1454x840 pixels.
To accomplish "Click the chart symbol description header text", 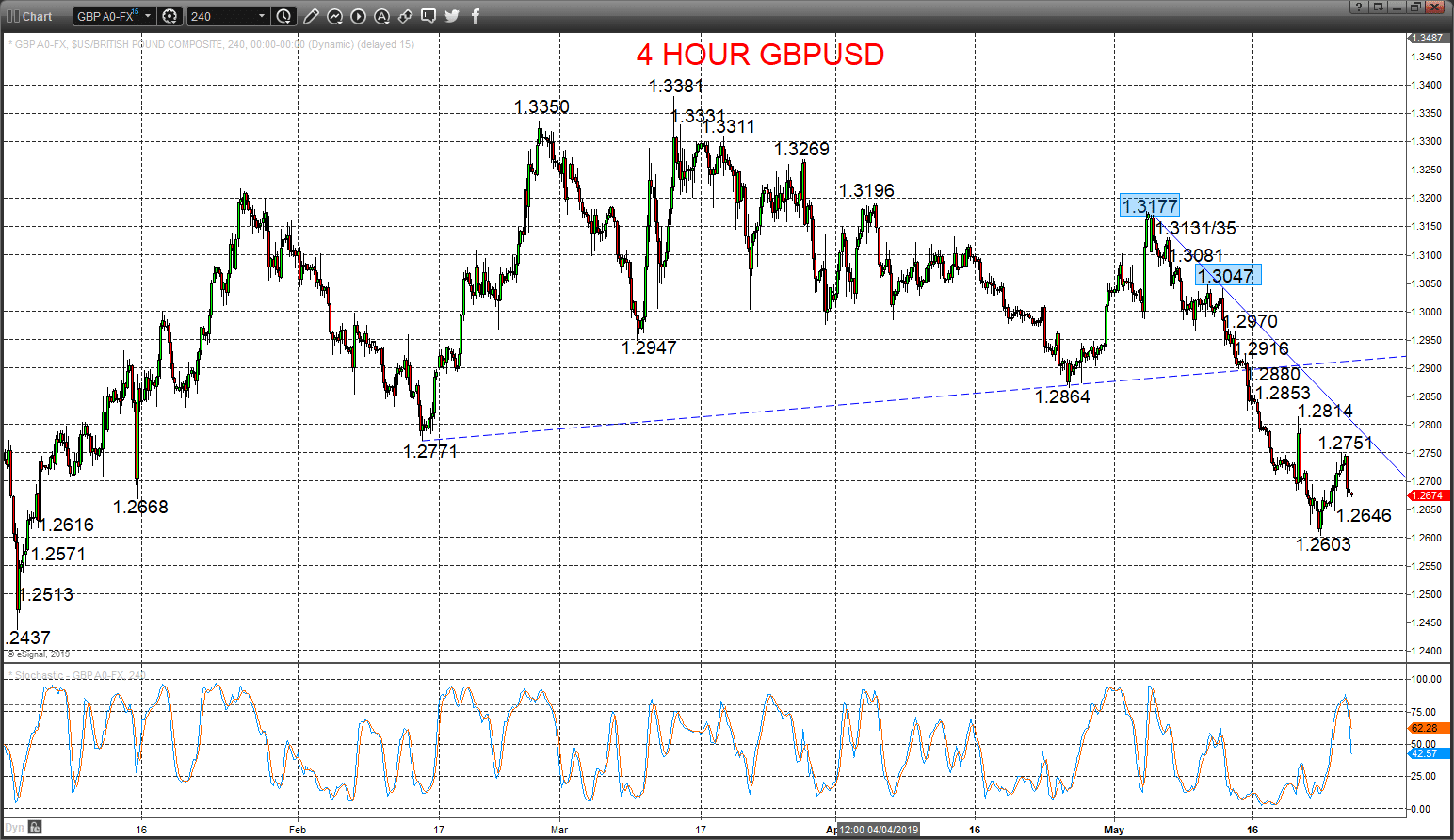I will [211, 44].
